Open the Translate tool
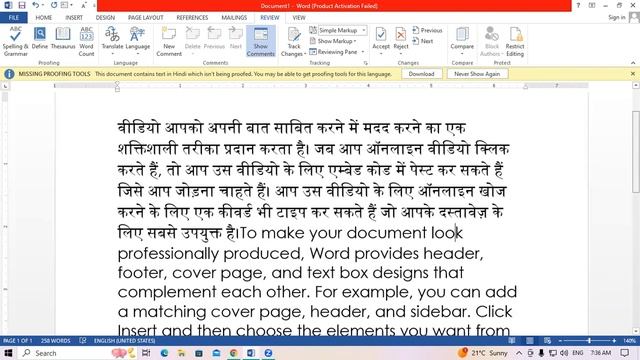This screenshot has height=360, width=640. [112, 41]
